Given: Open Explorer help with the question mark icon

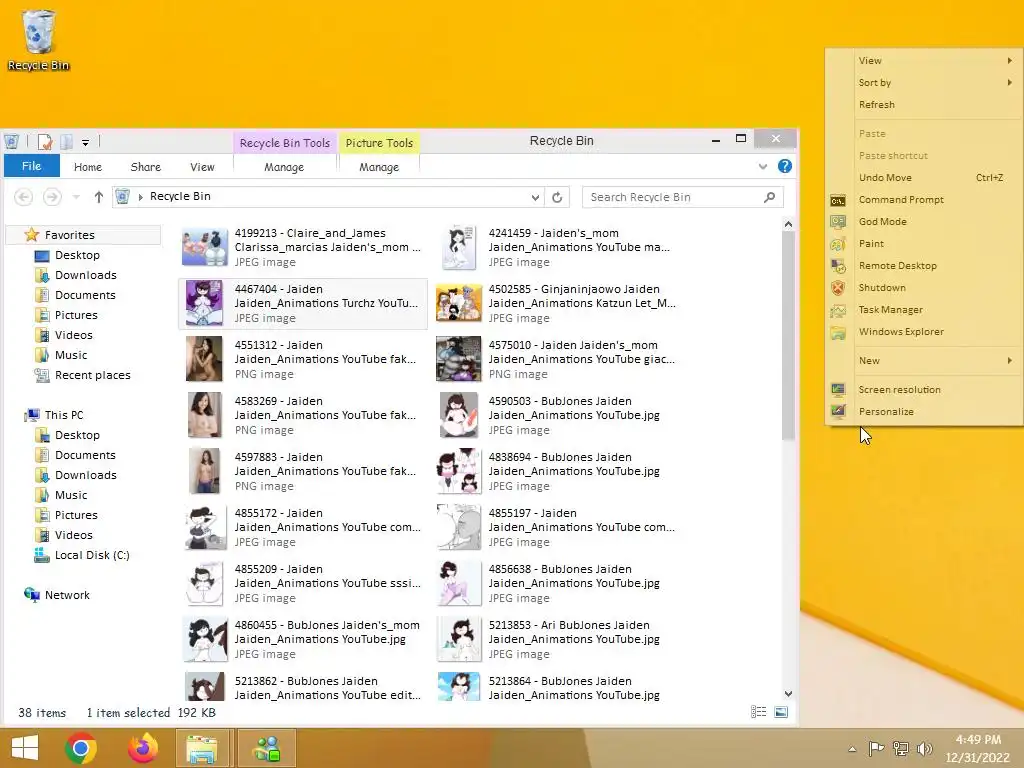Looking at the screenshot, I should click(785, 167).
